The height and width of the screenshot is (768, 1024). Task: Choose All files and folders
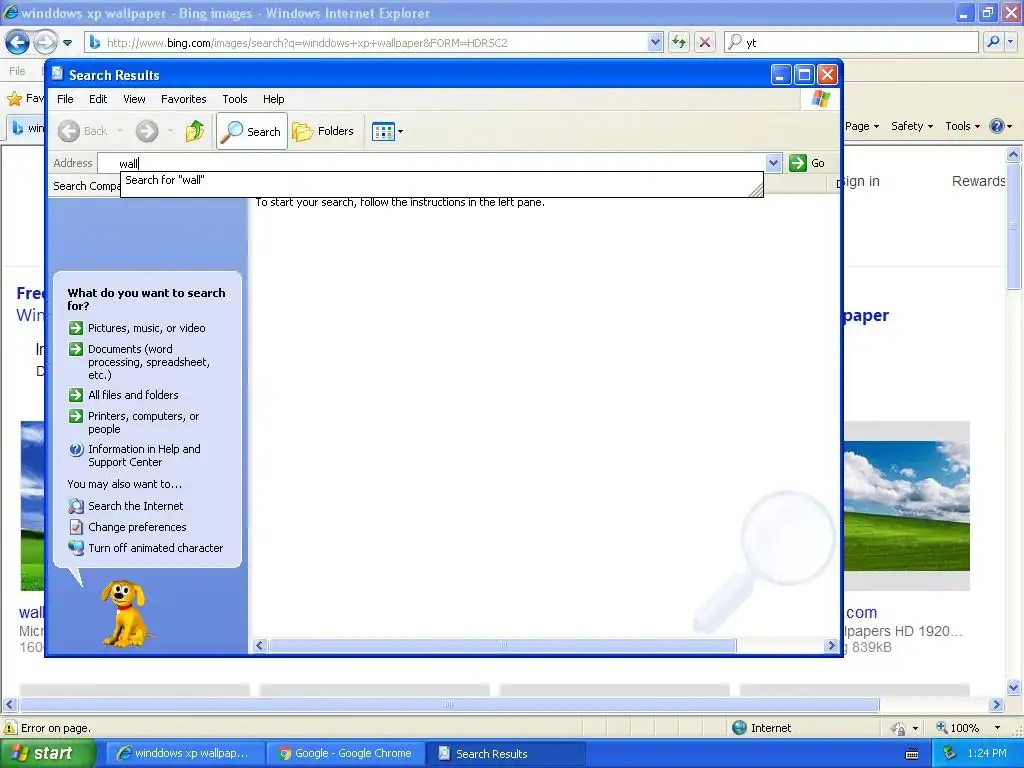pyautogui.click(x=133, y=395)
